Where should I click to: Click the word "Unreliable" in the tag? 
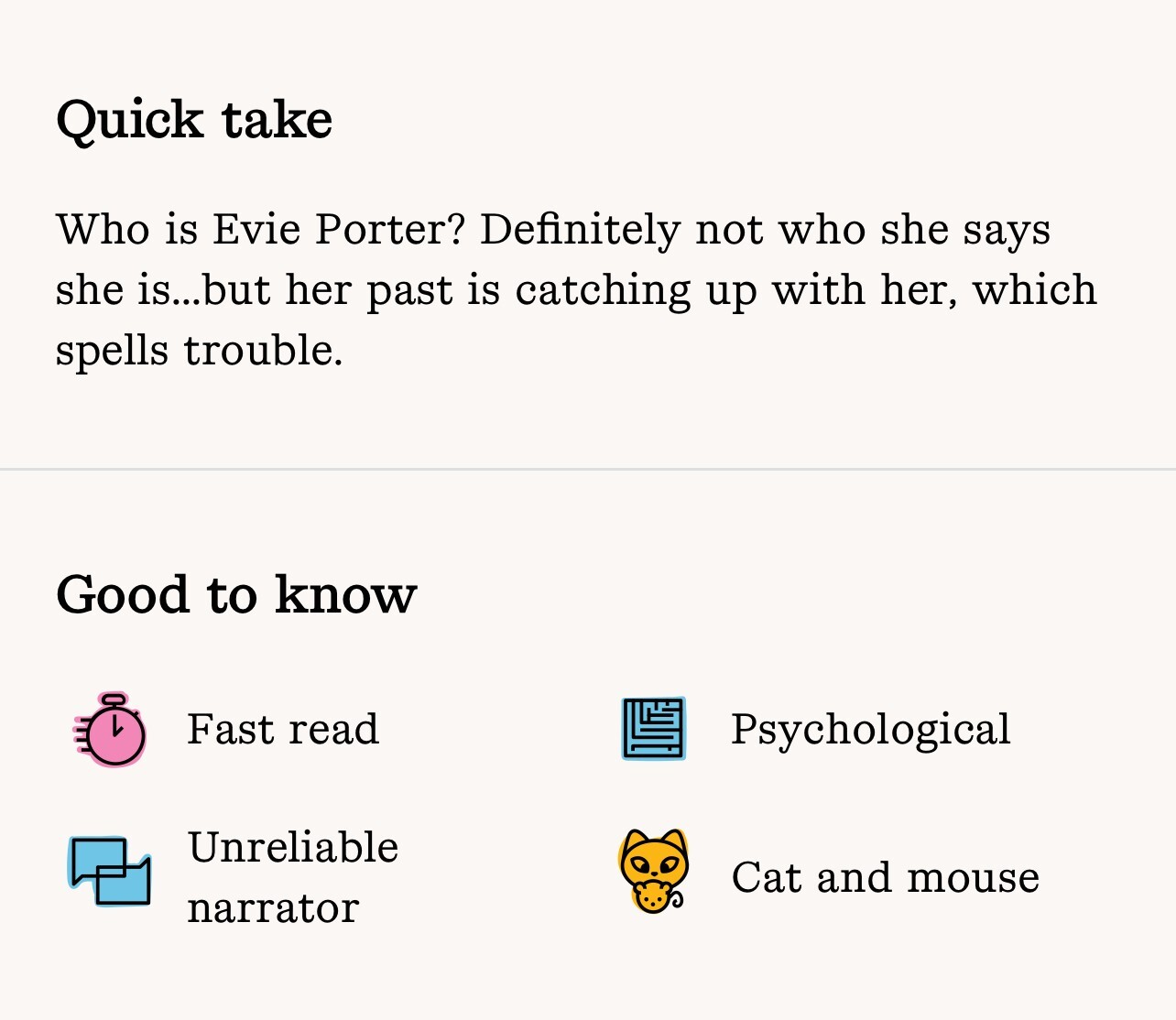(293, 847)
